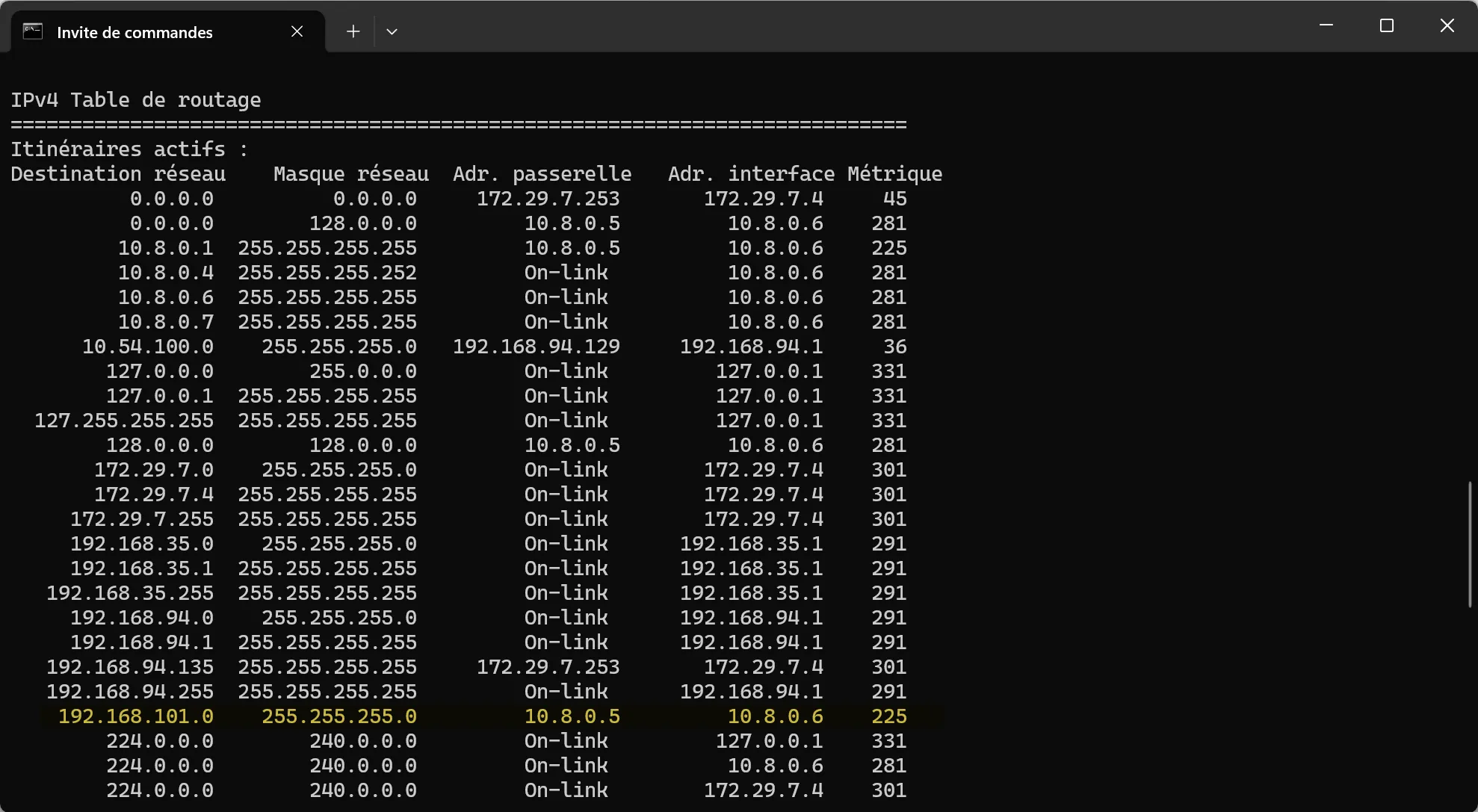
Task: Open a new terminal tab
Action: pyautogui.click(x=353, y=31)
